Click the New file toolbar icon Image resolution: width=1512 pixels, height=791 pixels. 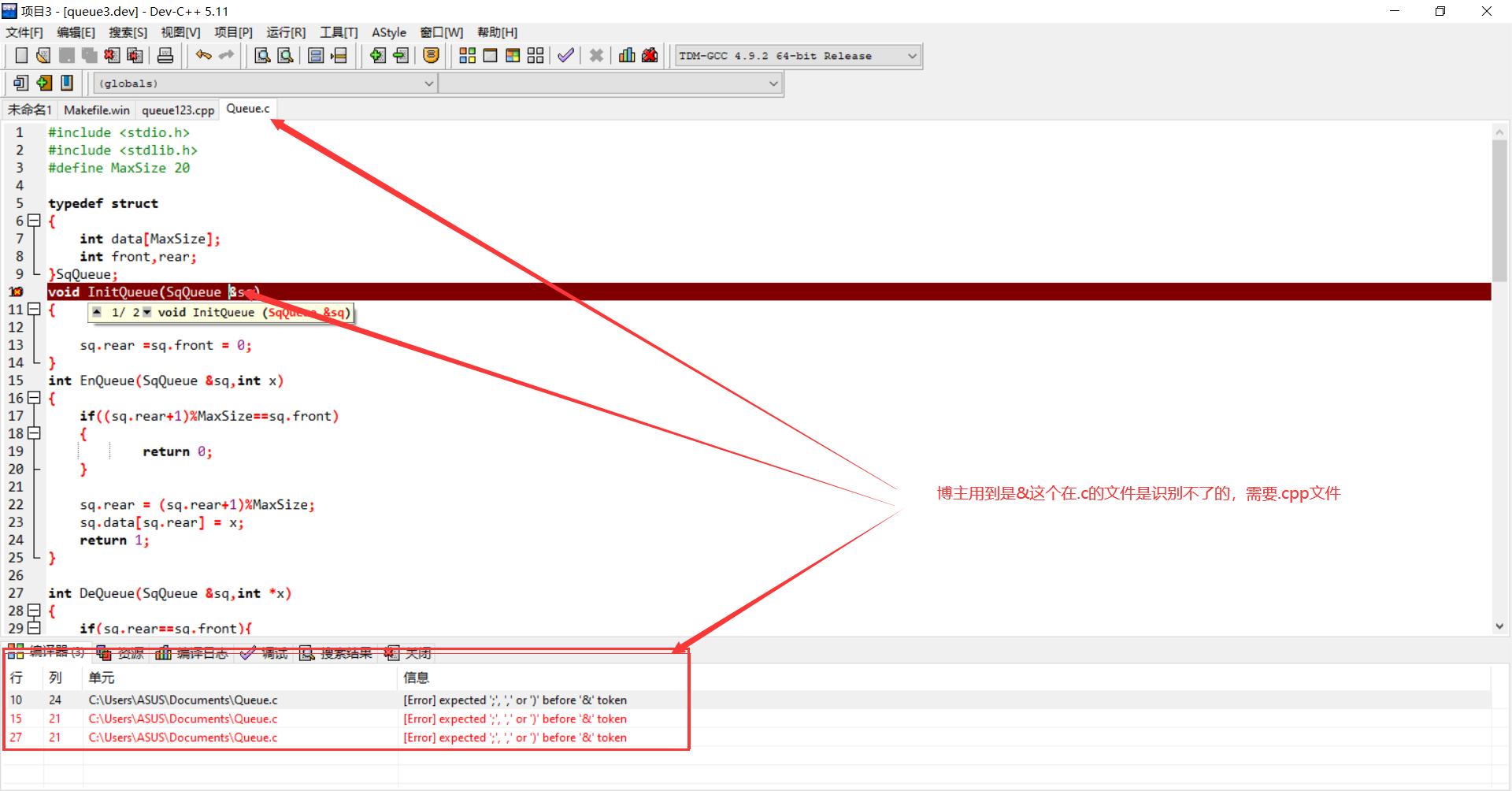pyautogui.click(x=21, y=55)
